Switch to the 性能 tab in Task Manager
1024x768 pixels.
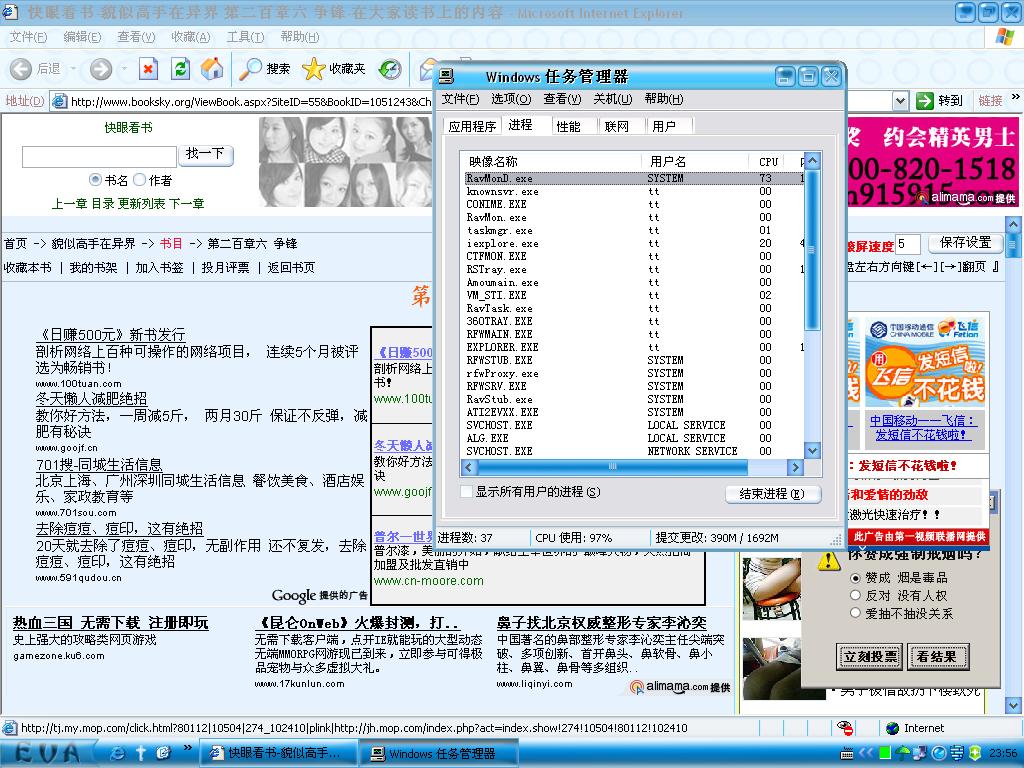coord(568,126)
